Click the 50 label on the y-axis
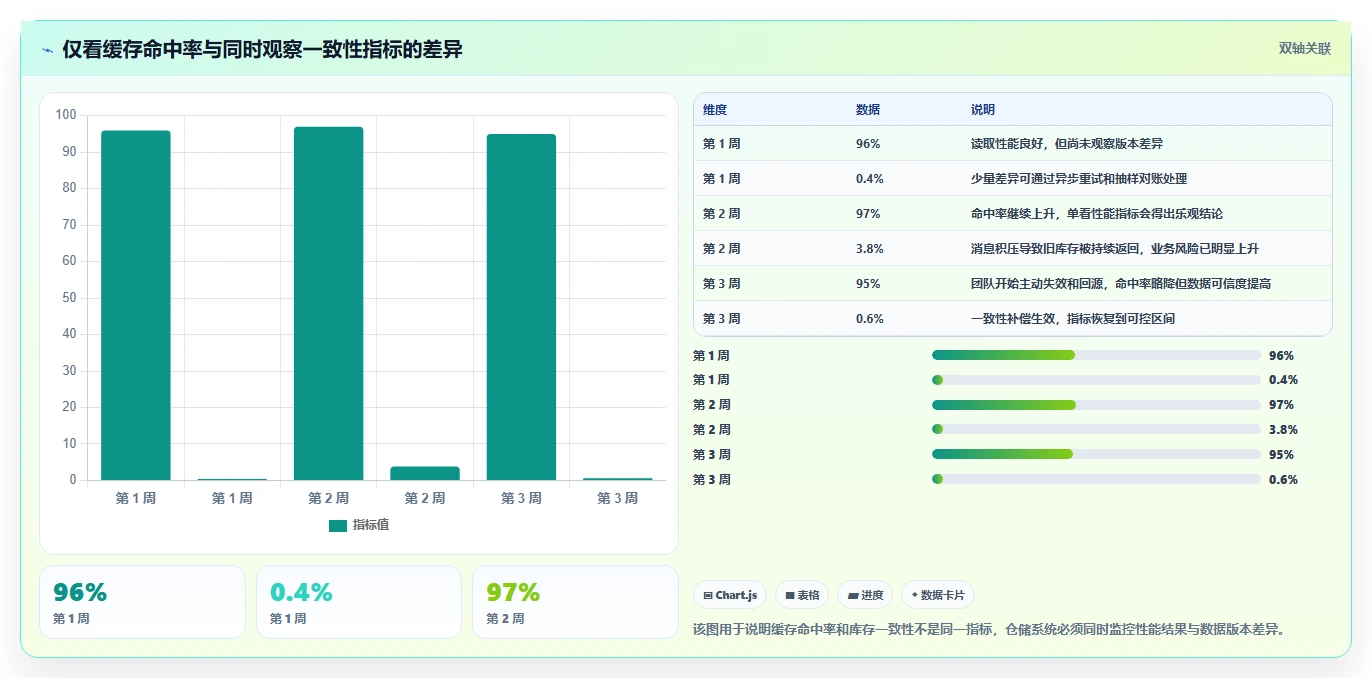 click(69, 297)
